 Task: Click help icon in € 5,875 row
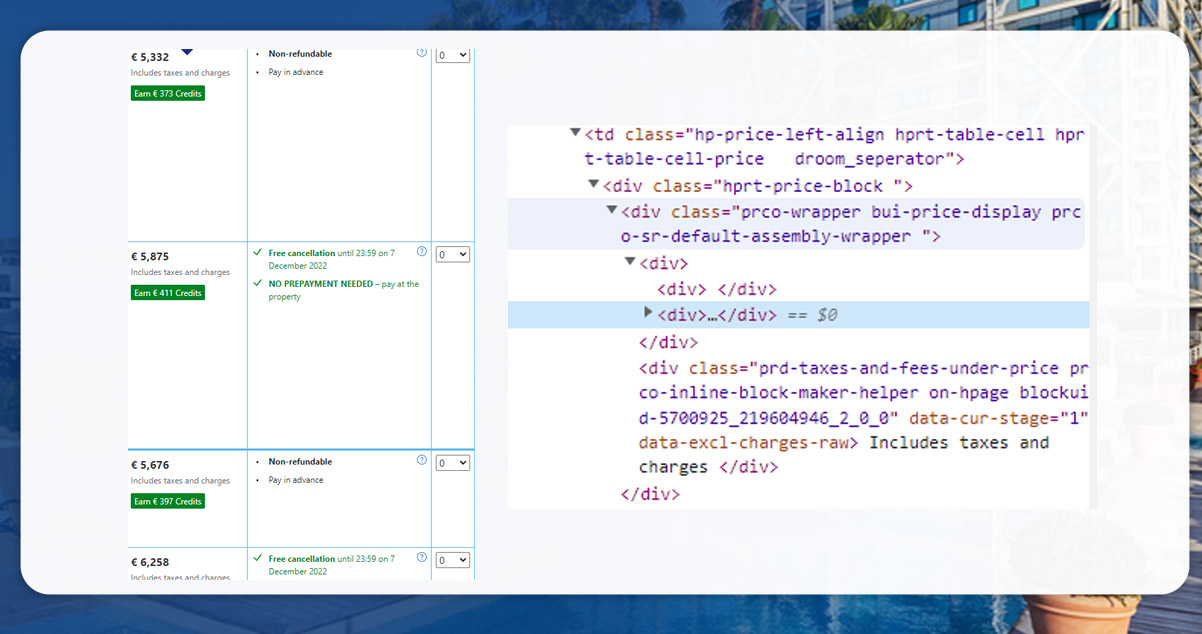(421, 252)
